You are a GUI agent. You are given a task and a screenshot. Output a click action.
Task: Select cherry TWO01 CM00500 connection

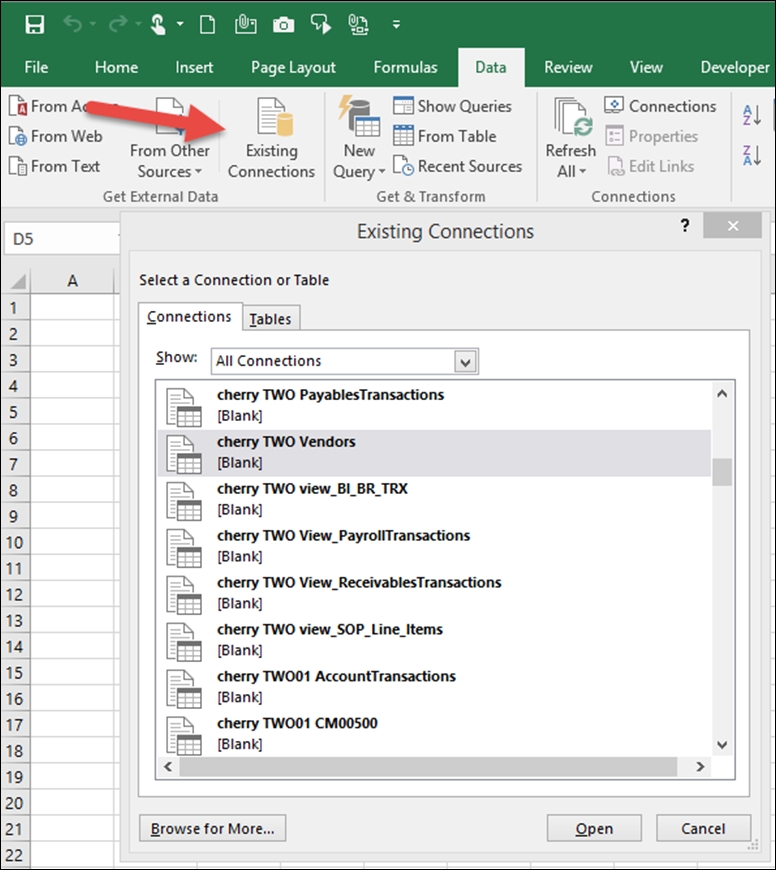434,734
